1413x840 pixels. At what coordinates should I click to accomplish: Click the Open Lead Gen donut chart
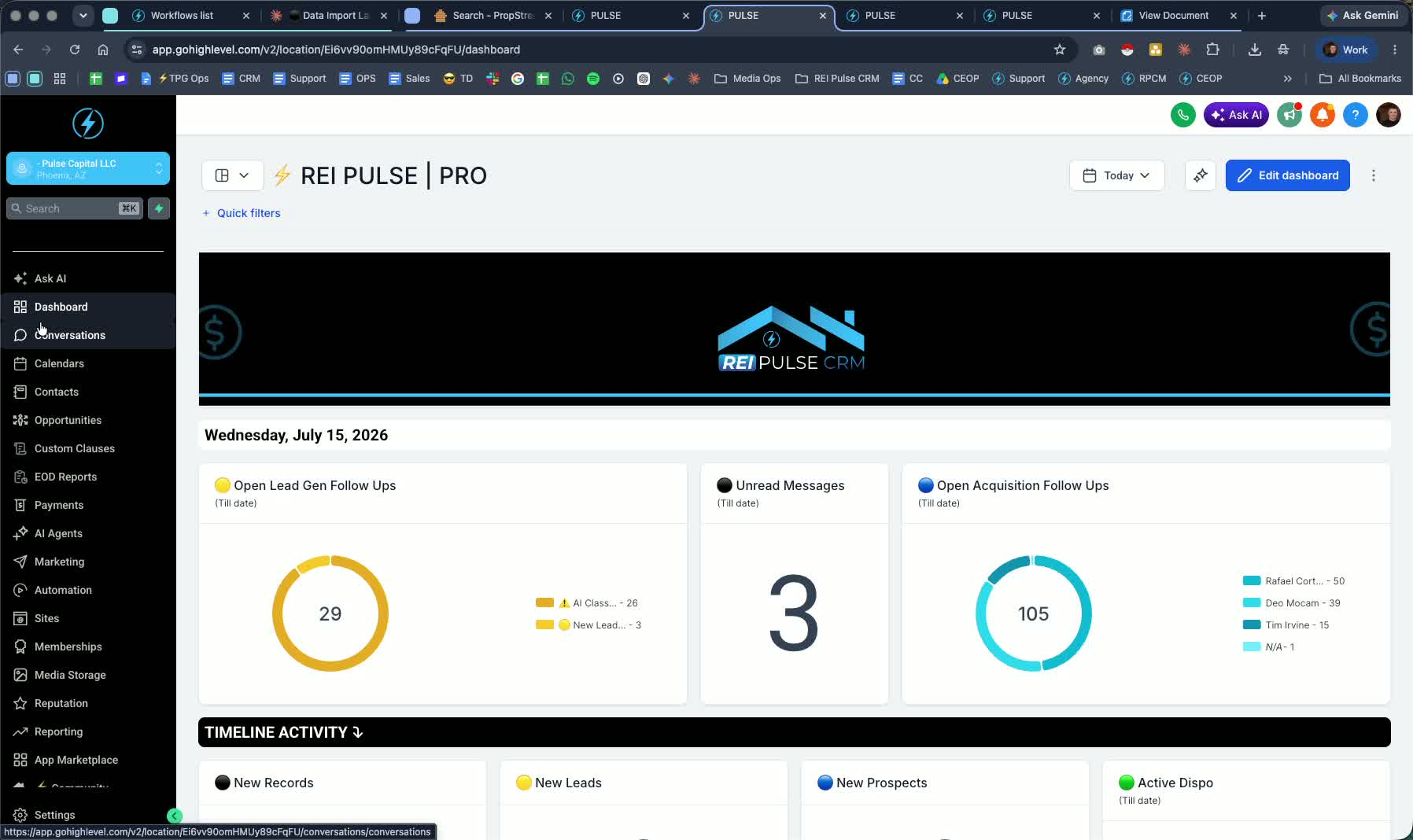[x=330, y=613]
